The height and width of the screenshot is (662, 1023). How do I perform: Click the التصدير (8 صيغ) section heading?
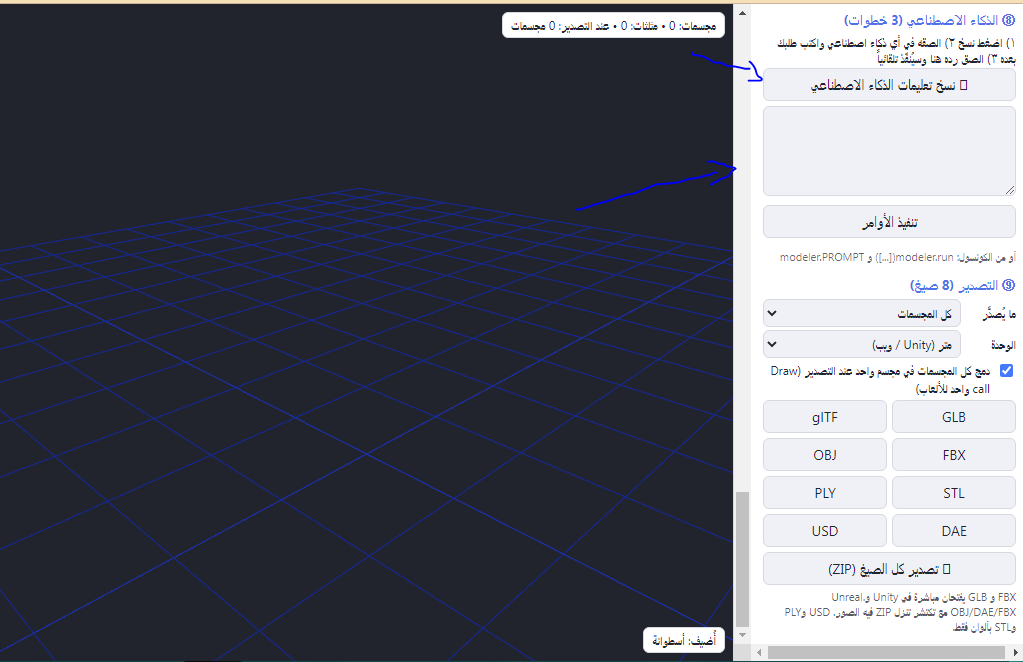(x=962, y=286)
